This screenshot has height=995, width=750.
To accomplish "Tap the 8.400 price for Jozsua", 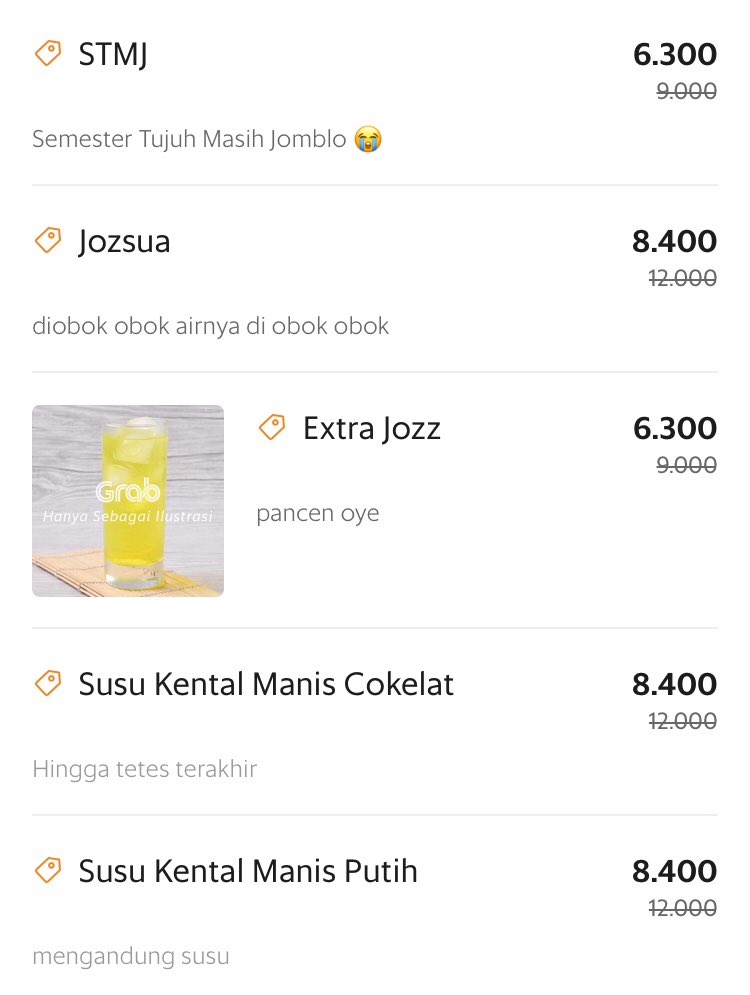I will point(674,241).
